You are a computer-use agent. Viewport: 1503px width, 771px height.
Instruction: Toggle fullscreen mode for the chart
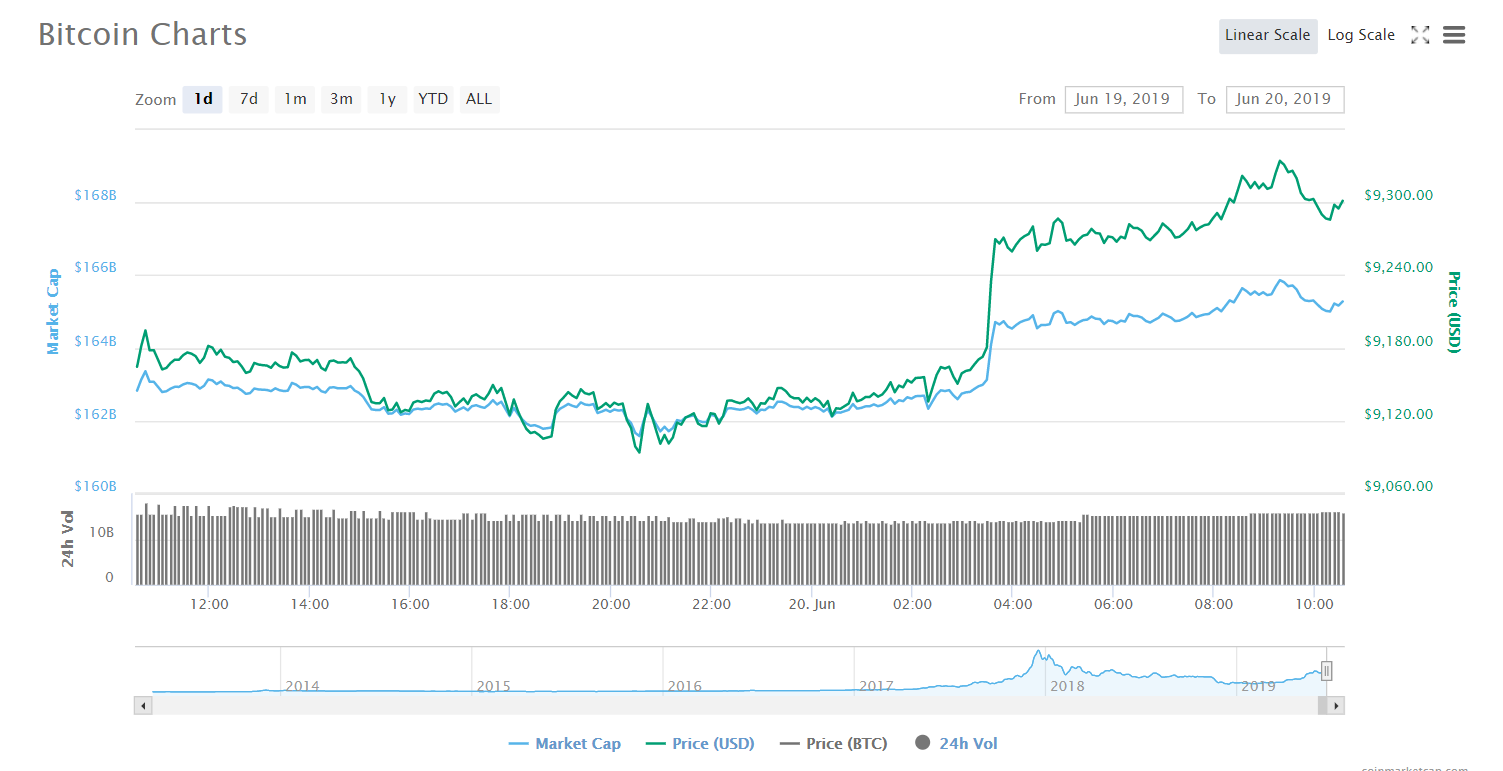pyautogui.click(x=1420, y=35)
